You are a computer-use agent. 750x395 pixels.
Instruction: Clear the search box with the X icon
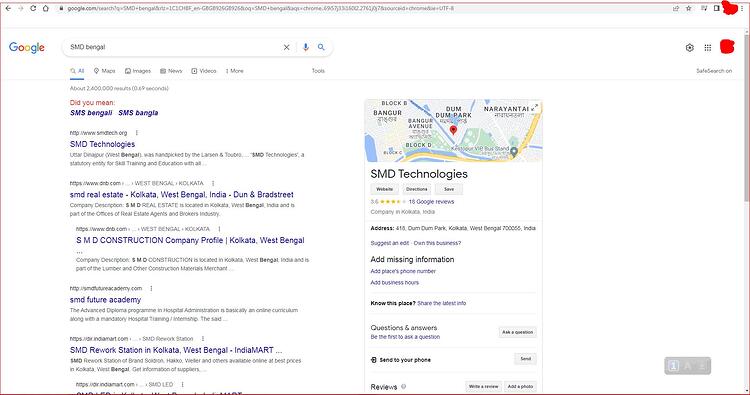[286, 47]
